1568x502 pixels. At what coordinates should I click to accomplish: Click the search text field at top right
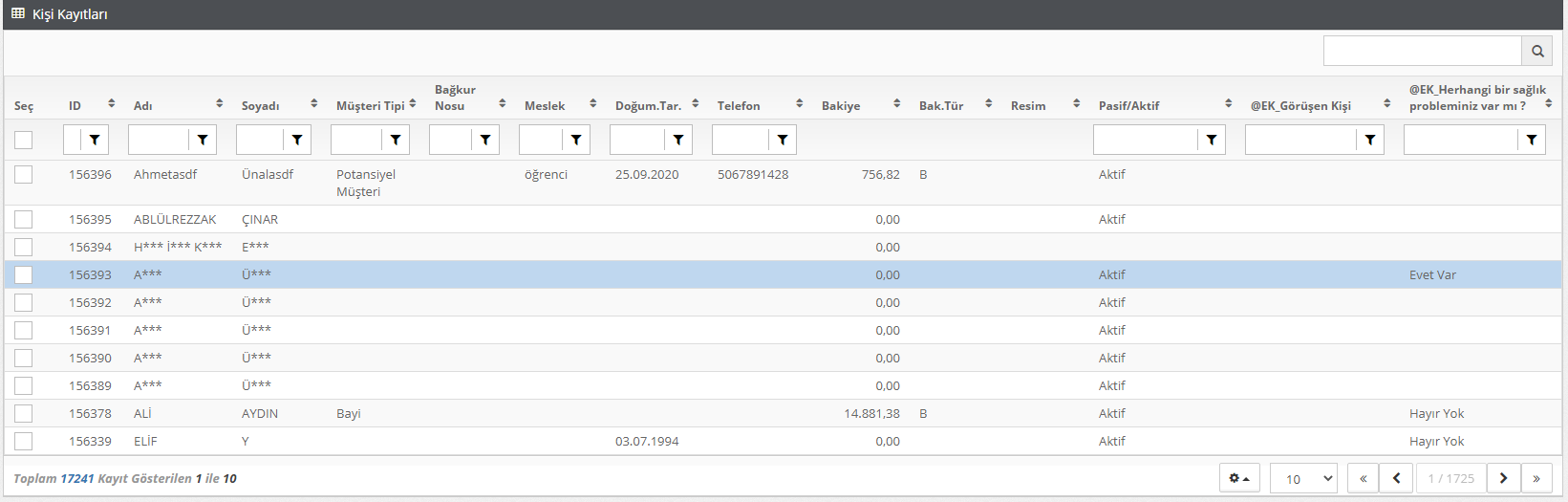pyautogui.click(x=1422, y=51)
